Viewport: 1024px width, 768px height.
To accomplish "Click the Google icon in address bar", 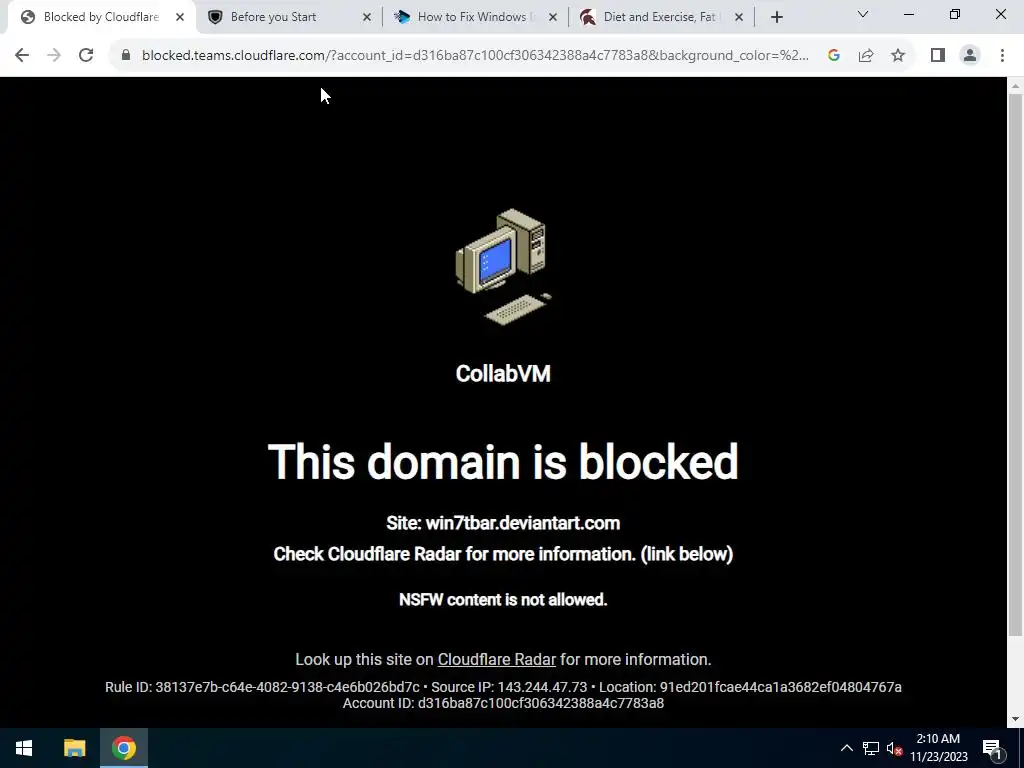I will [833, 56].
